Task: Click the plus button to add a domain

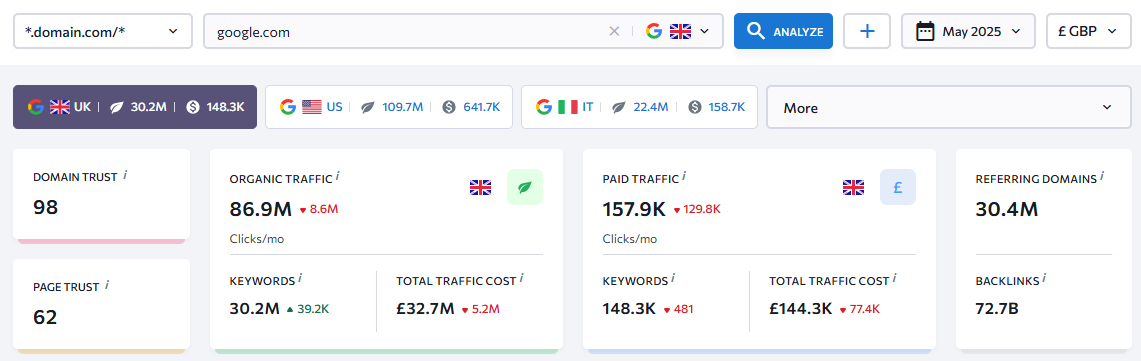Action: pyautogui.click(x=867, y=31)
